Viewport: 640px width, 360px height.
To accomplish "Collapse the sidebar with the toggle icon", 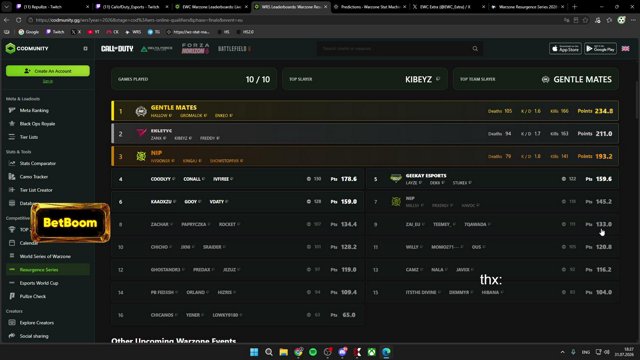I will click(85, 49).
